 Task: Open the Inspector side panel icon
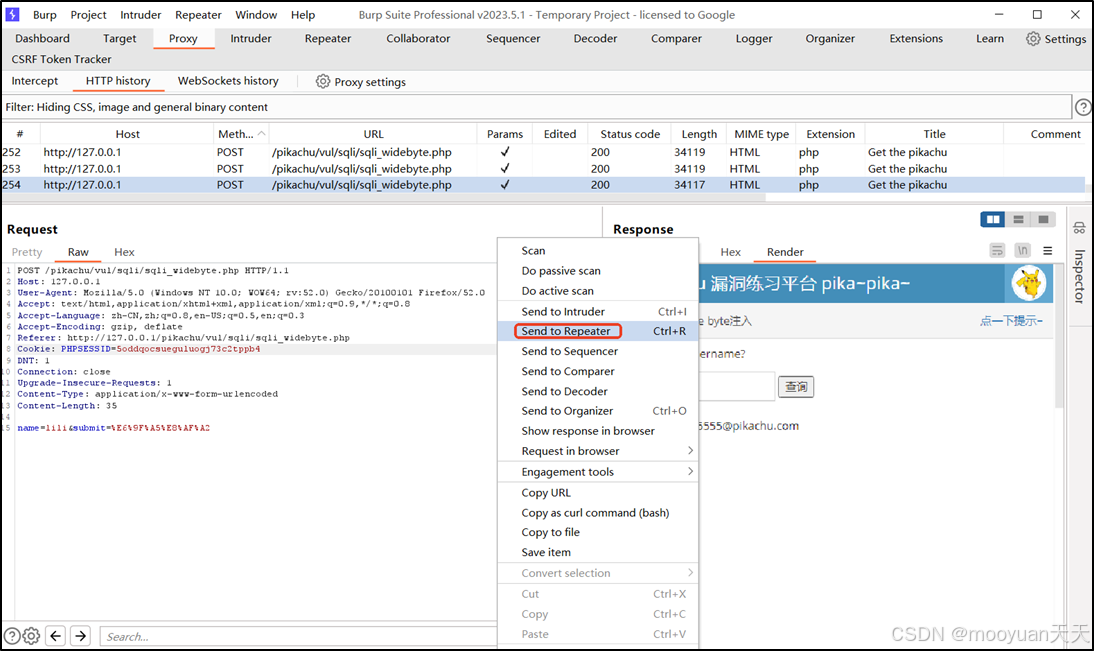pyautogui.click(x=1079, y=228)
